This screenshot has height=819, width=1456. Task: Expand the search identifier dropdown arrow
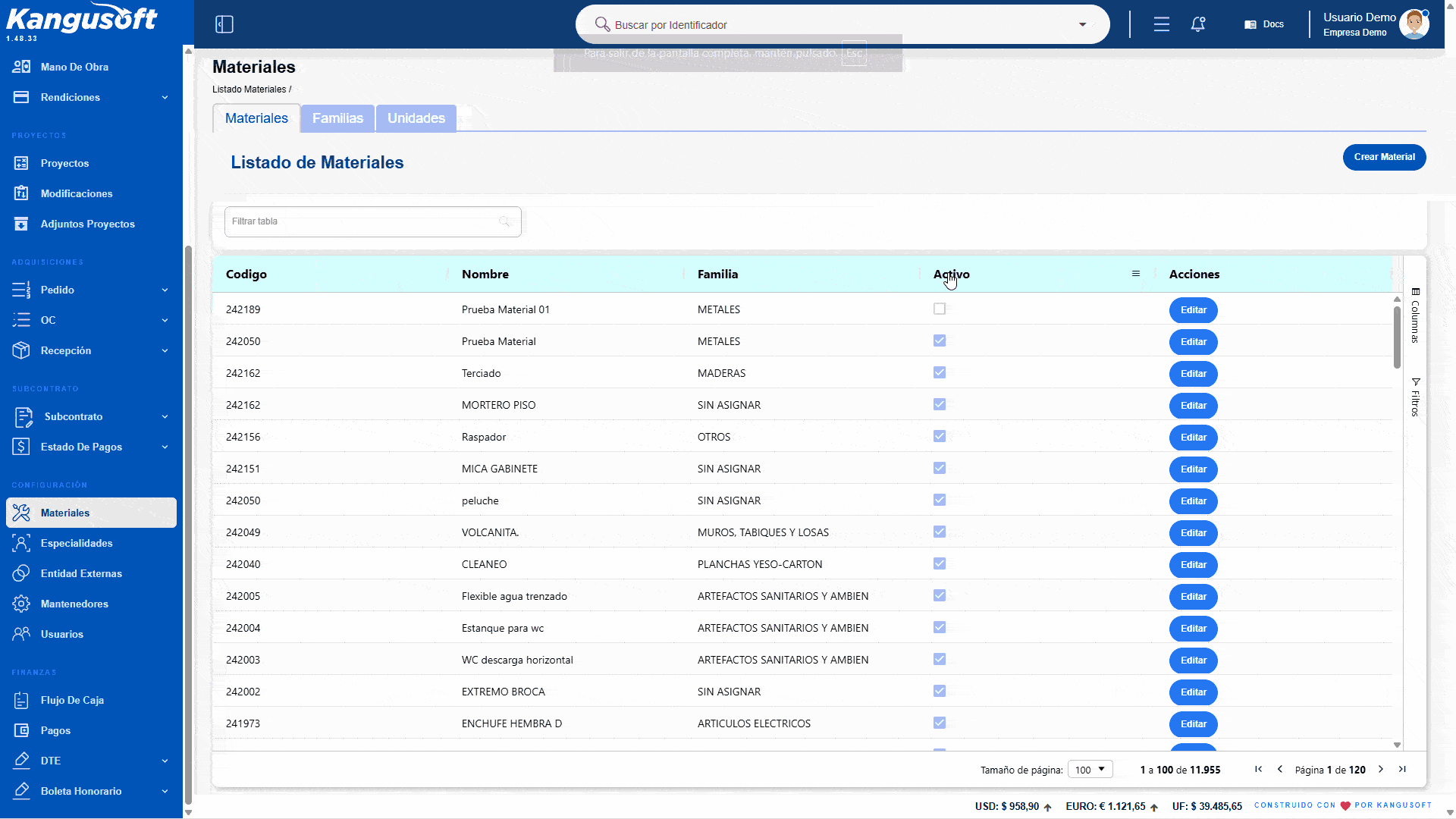(1083, 24)
